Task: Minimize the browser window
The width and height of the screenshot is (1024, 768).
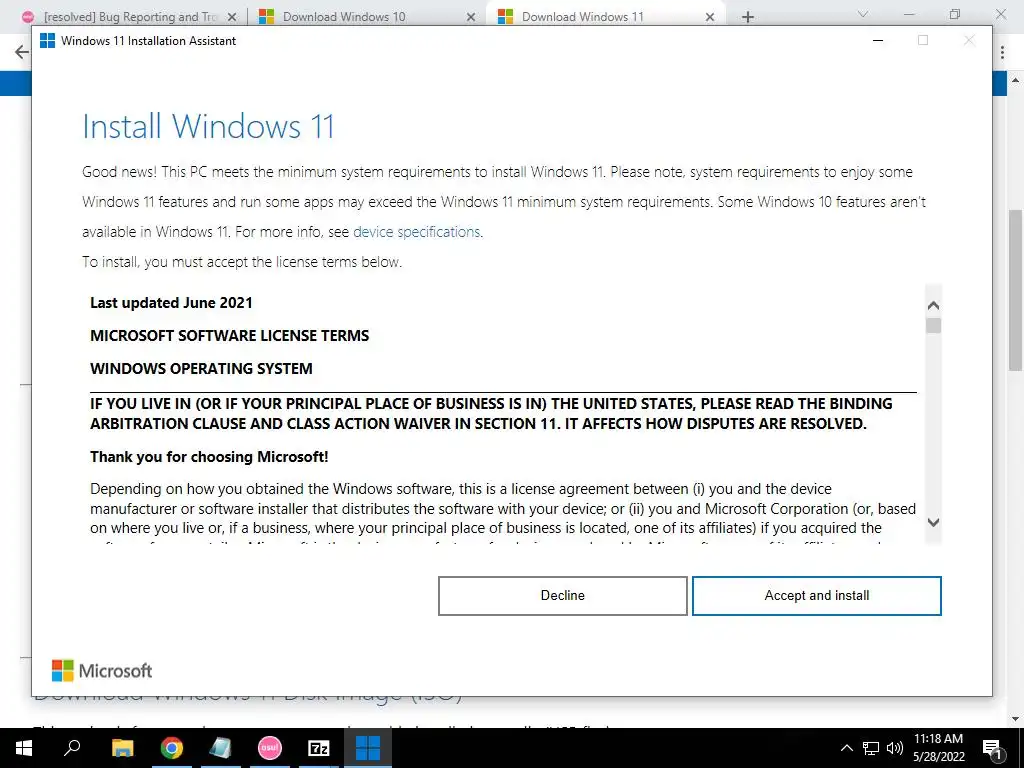Action: pyautogui.click(x=909, y=14)
